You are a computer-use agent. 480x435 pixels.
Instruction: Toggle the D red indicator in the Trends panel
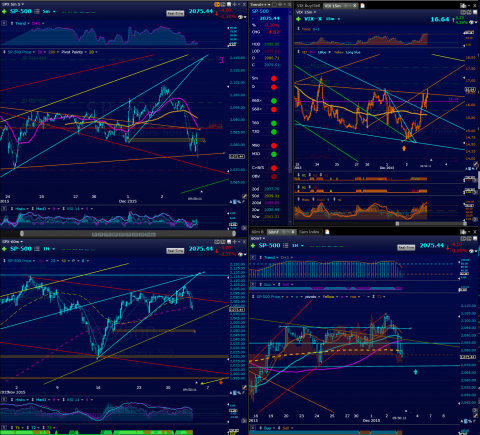pyautogui.click(x=274, y=87)
